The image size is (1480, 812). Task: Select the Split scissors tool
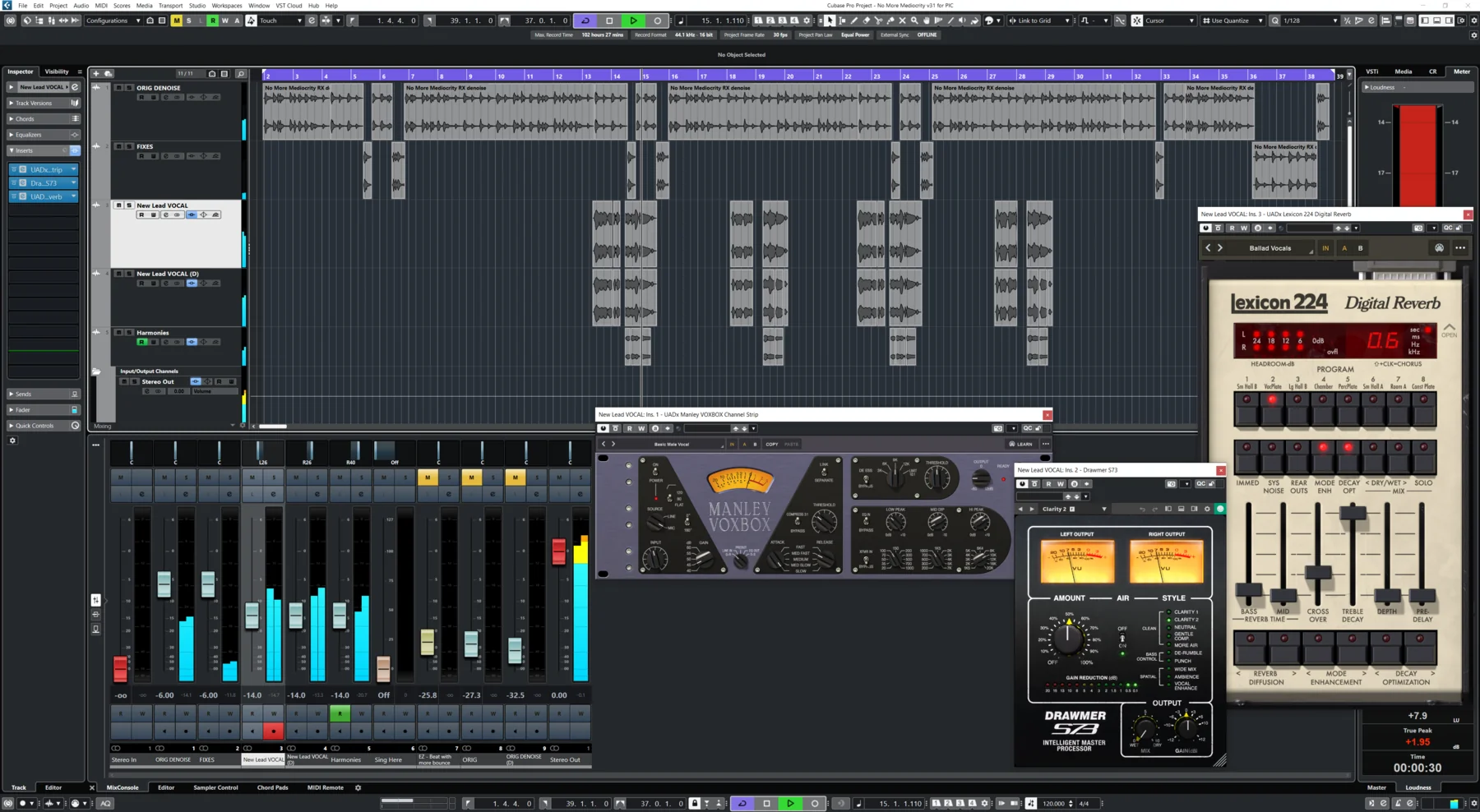coord(878,21)
